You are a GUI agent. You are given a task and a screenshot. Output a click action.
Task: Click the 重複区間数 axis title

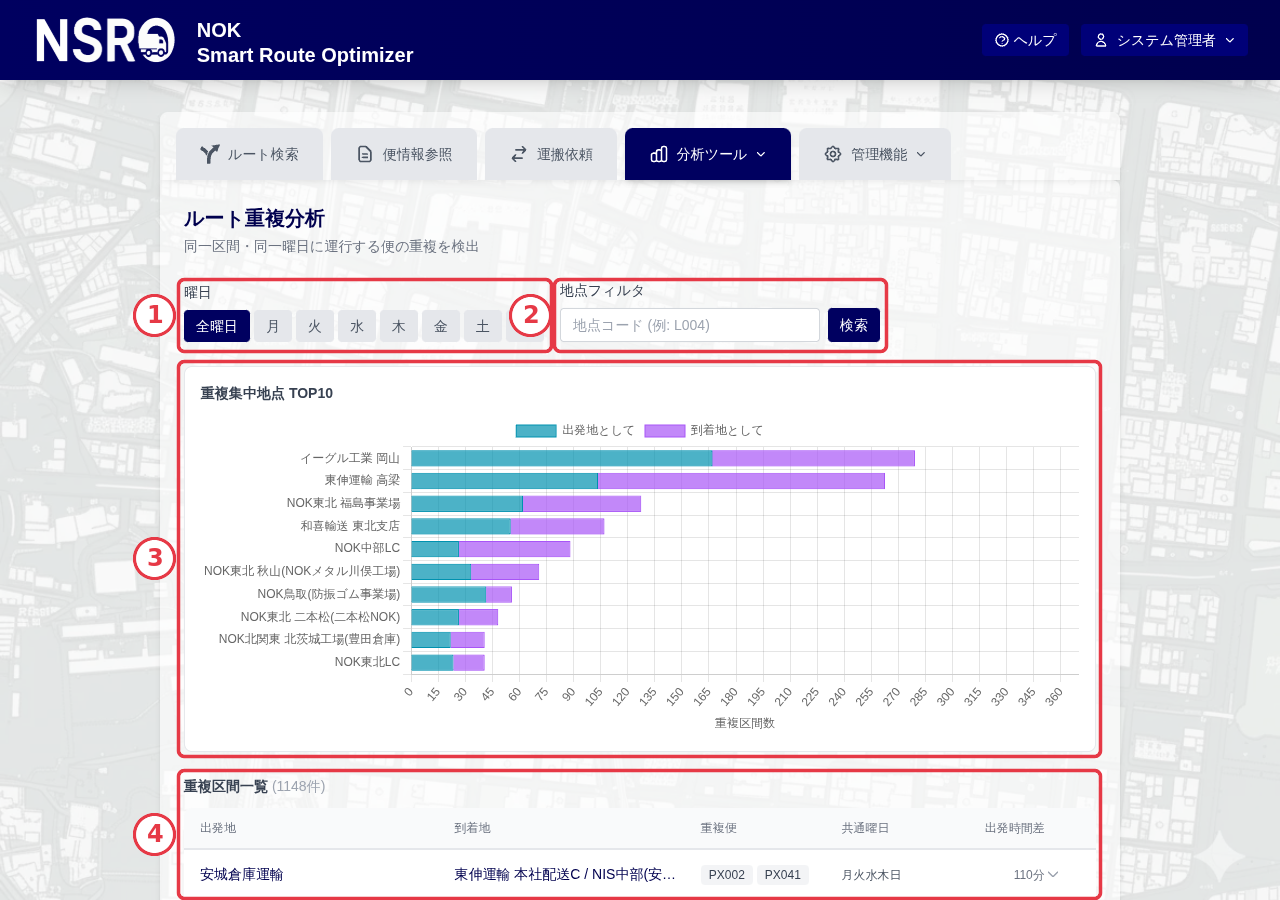tap(745, 723)
